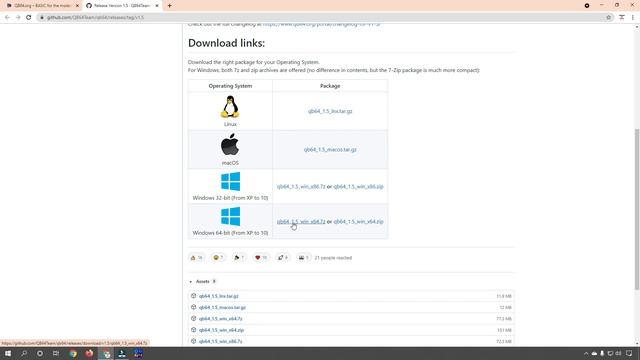Open the qb64_1.5_lnx.tar.gz link in Package column
Image resolution: width=640 pixels, height=360 pixels.
click(330, 111)
